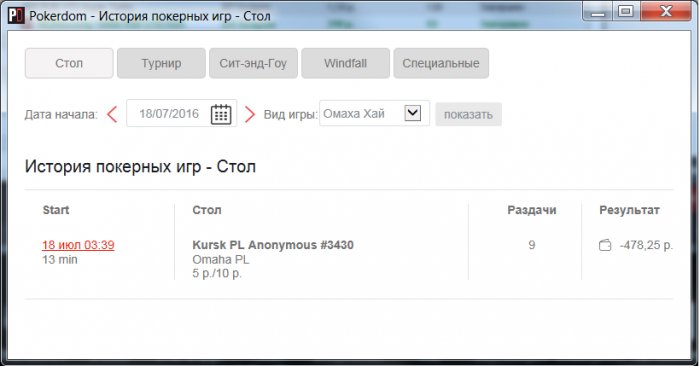The height and width of the screenshot is (366, 700).
Task: Click the Start column header
Action: pyautogui.click(x=56, y=210)
